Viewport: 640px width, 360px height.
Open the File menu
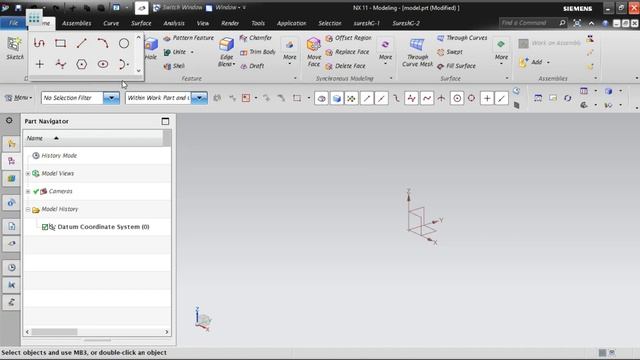[x=13, y=23]
